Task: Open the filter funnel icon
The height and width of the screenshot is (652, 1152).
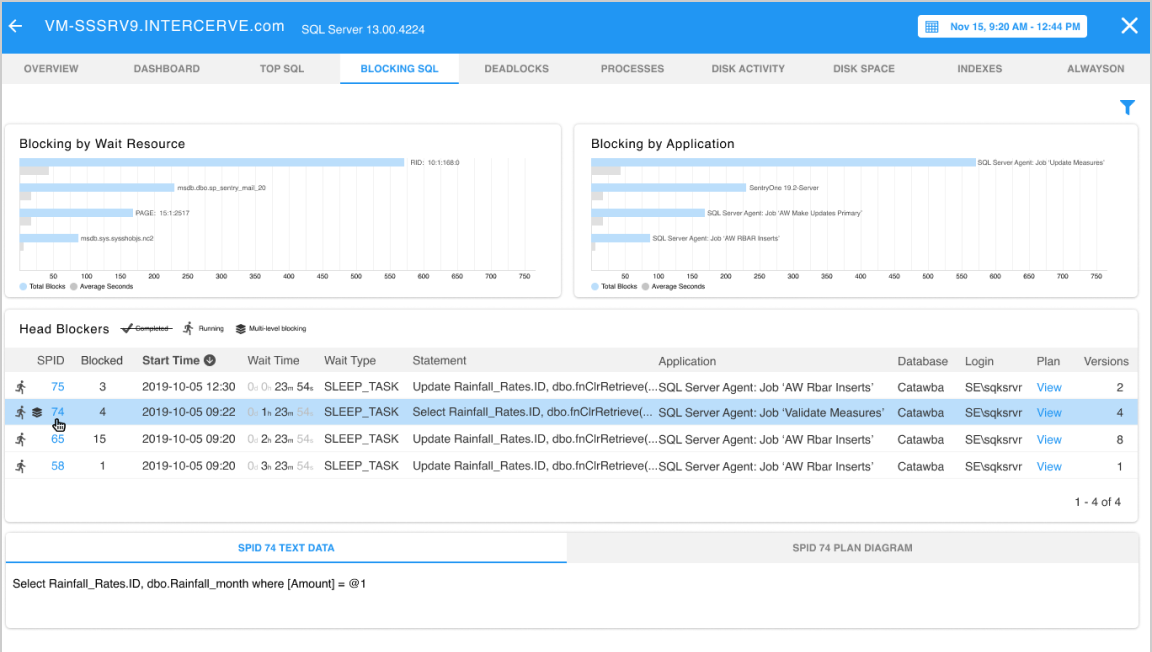Action: [x=1127, y=107]
